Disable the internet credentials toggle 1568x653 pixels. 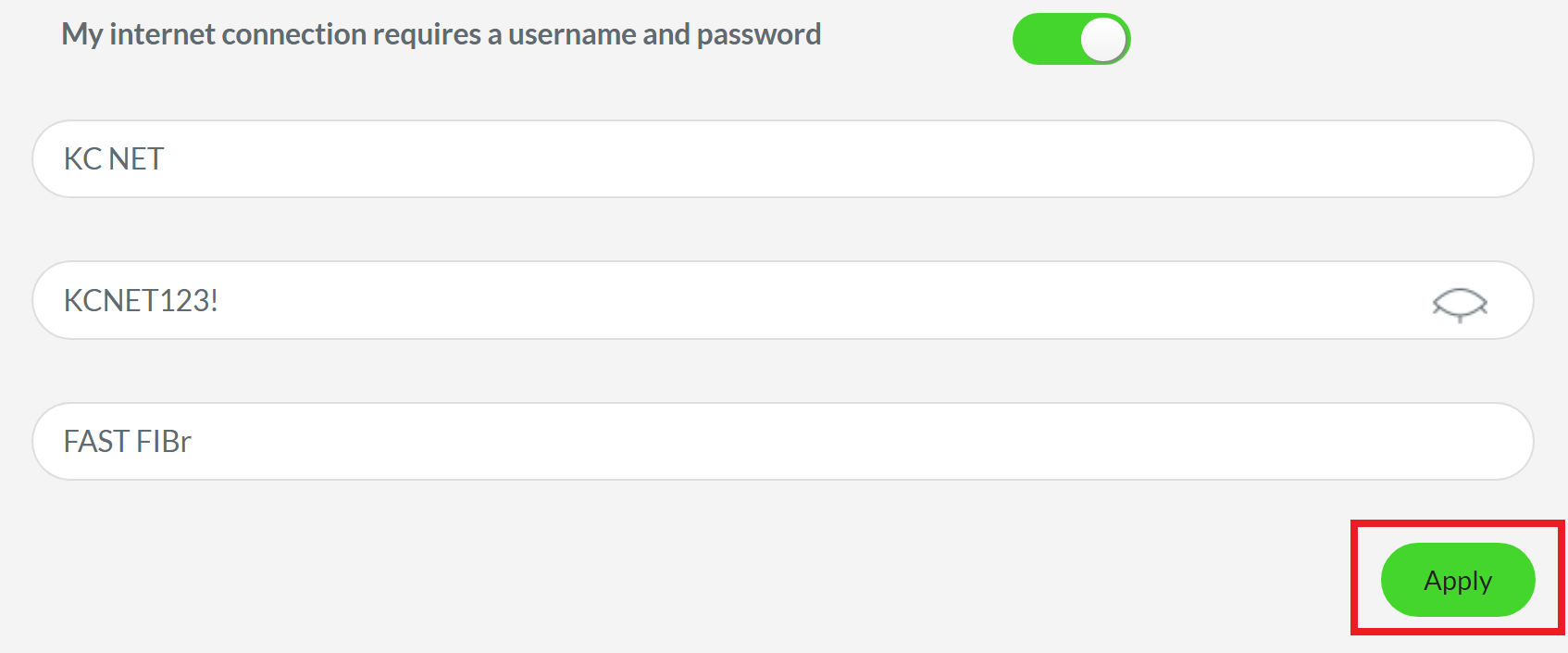[1071, 39]
